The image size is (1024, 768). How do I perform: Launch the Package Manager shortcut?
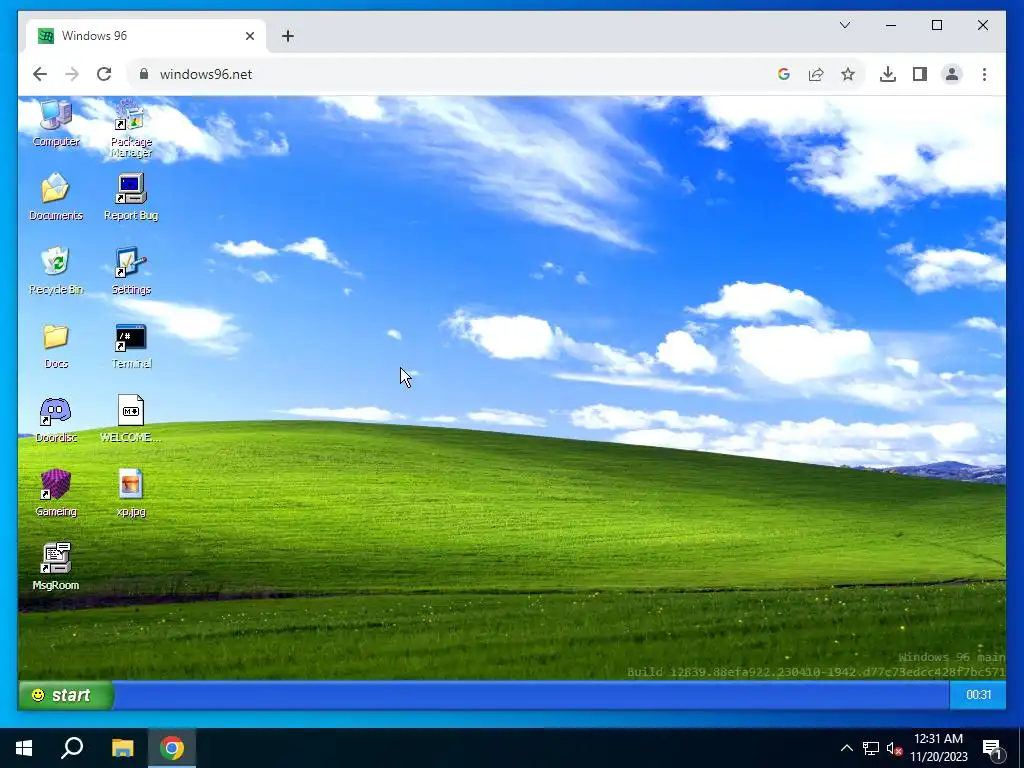[131, 128]
